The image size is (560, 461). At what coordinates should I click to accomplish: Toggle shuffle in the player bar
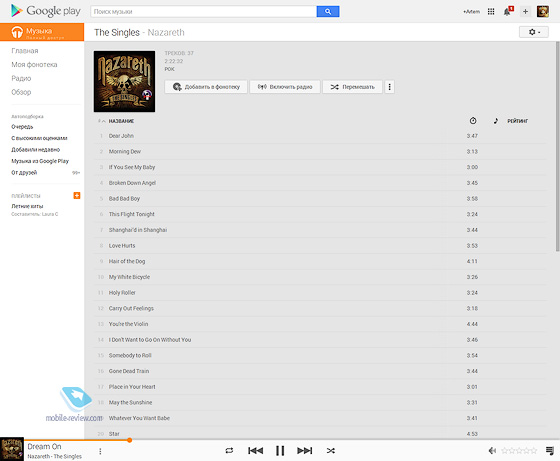tap(331, 451)
